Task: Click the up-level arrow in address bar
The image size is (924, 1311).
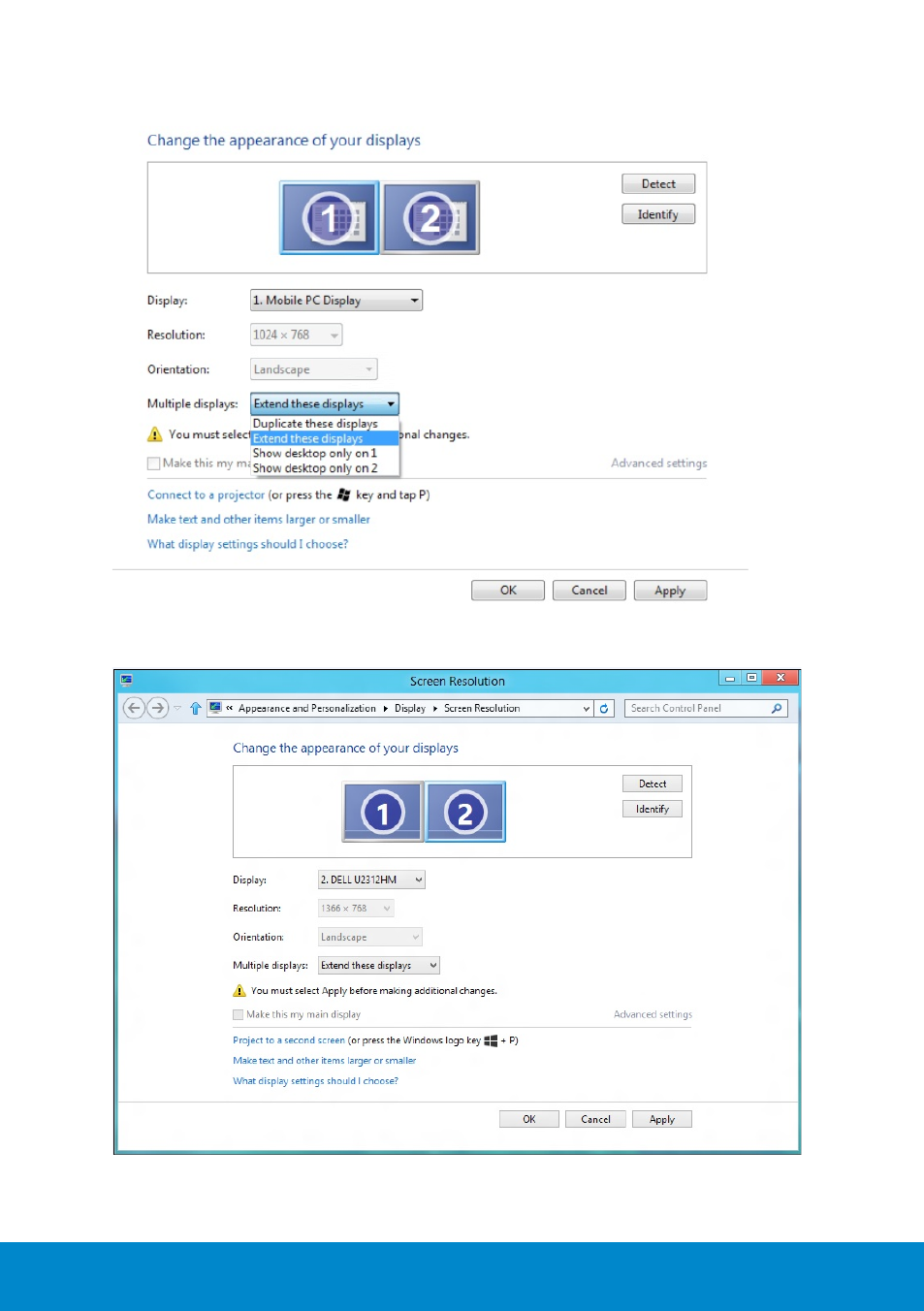Action: pos(196,708)
